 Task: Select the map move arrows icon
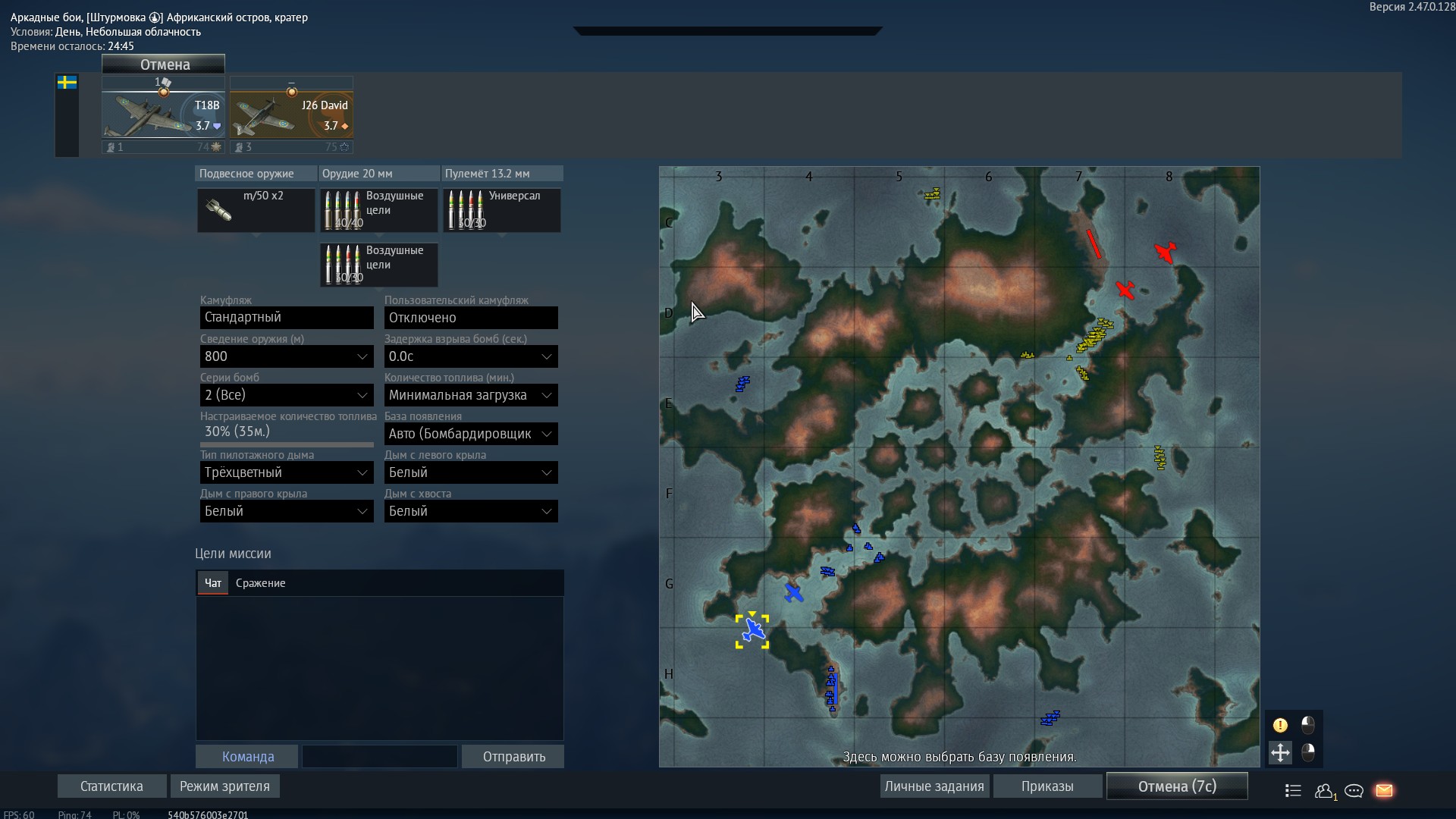[1280, 752]
